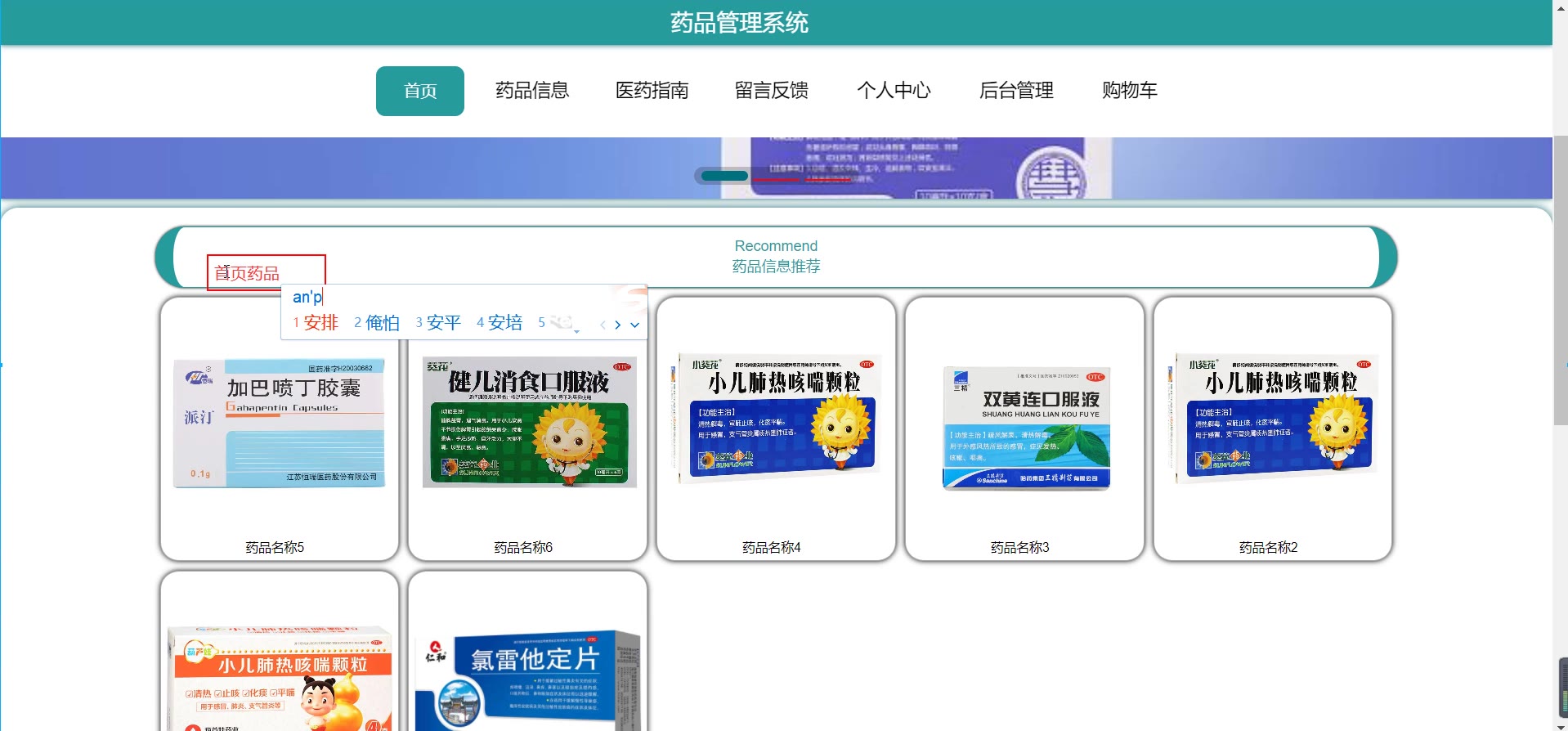Viewport: 1568px width, 731px height.
Task: Open the 氯雷他定片 drug card
Action: [x=528, y=652]
